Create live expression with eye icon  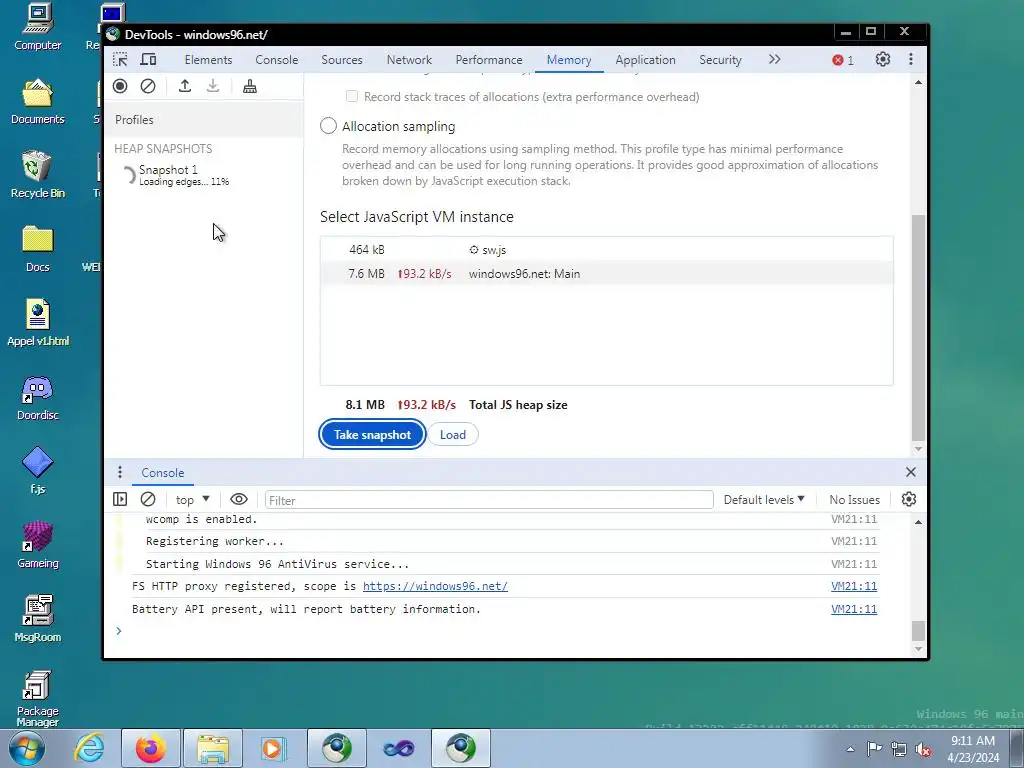pos(239,500)
